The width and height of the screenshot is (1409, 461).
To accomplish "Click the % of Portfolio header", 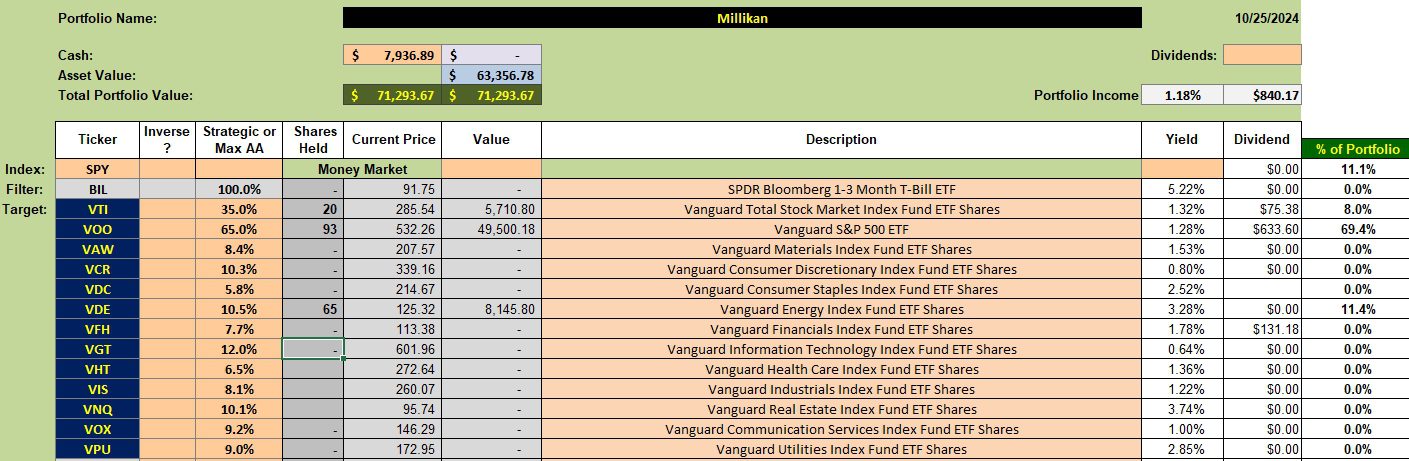I will 1357,149.
